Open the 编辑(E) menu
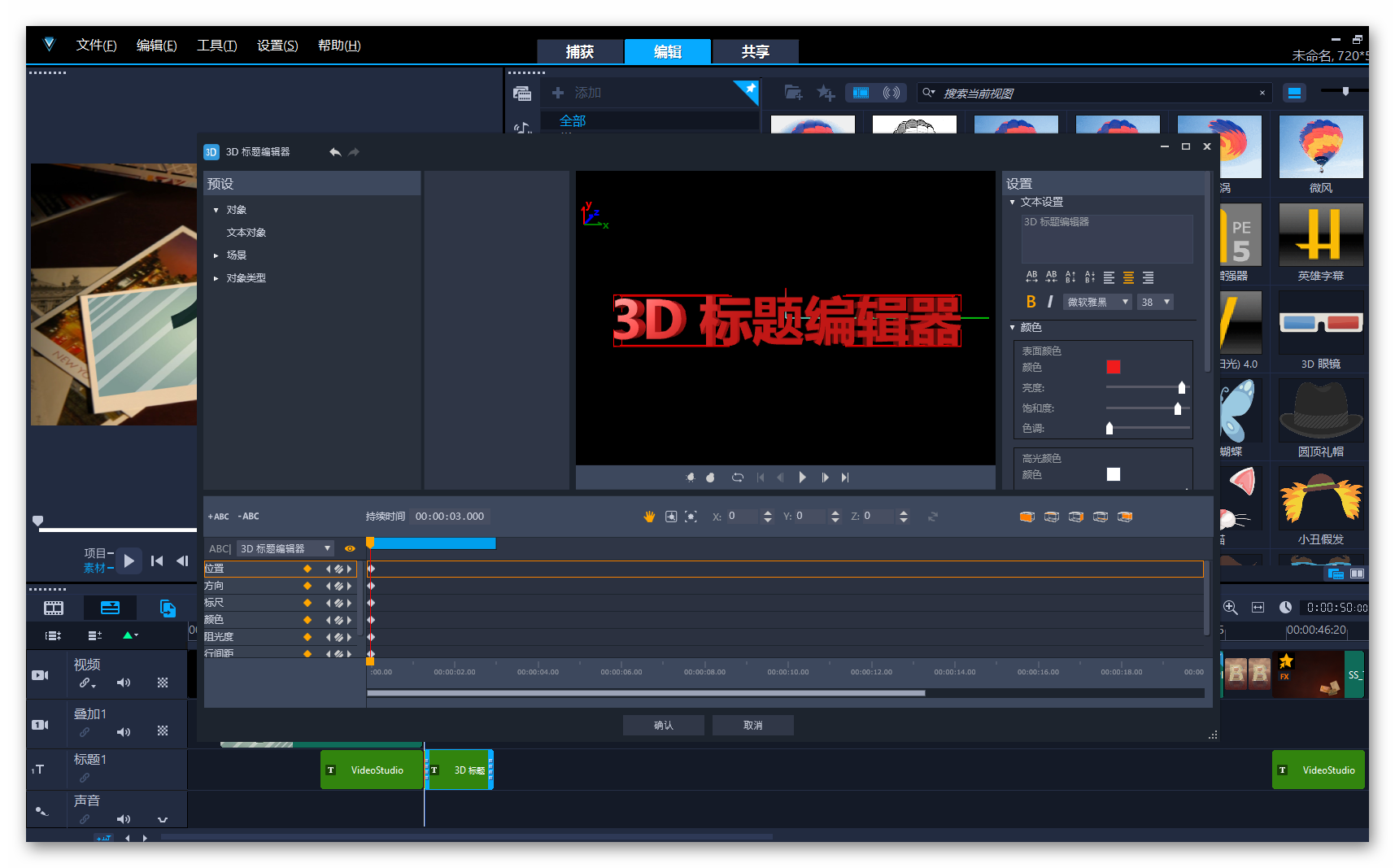The width and height of the screenshot is (1395, 868). point(156,46)
